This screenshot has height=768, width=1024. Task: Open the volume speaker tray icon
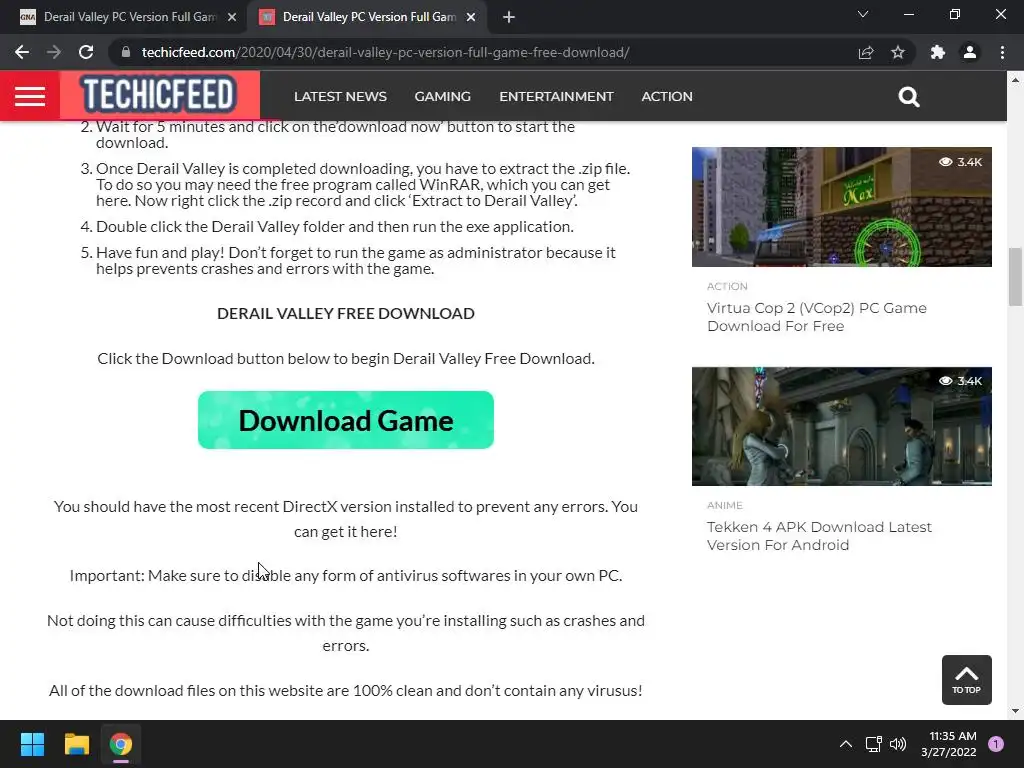click(x=898, y=744)
